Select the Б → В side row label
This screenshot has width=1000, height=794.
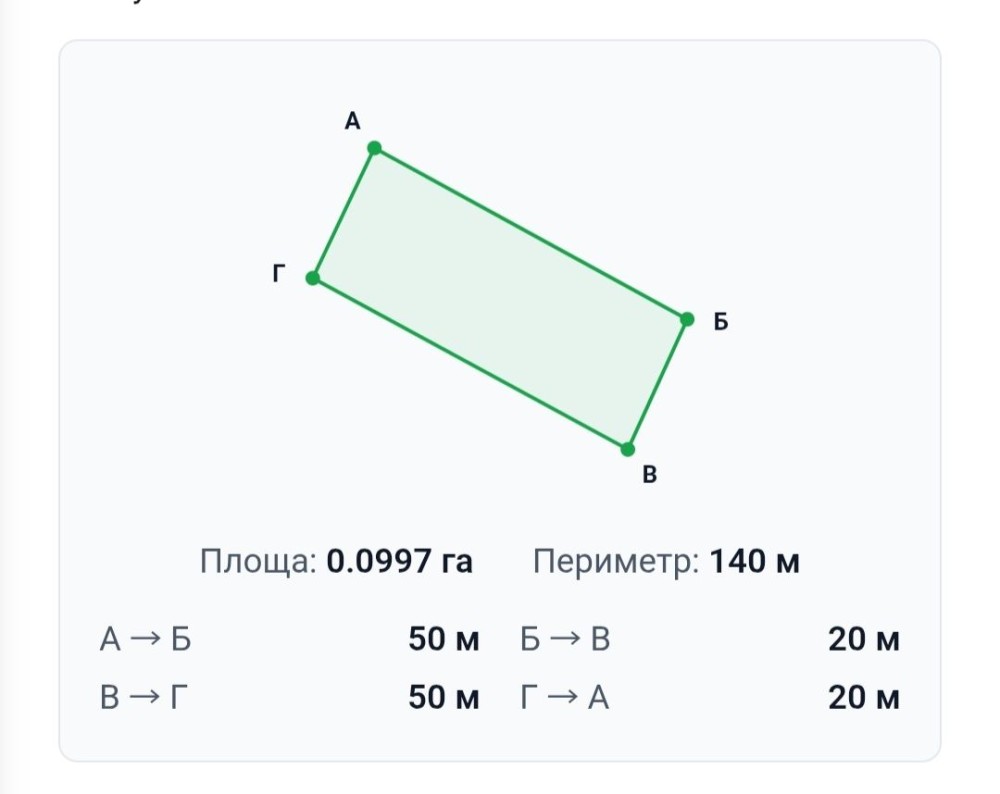[x=566, y=639]
